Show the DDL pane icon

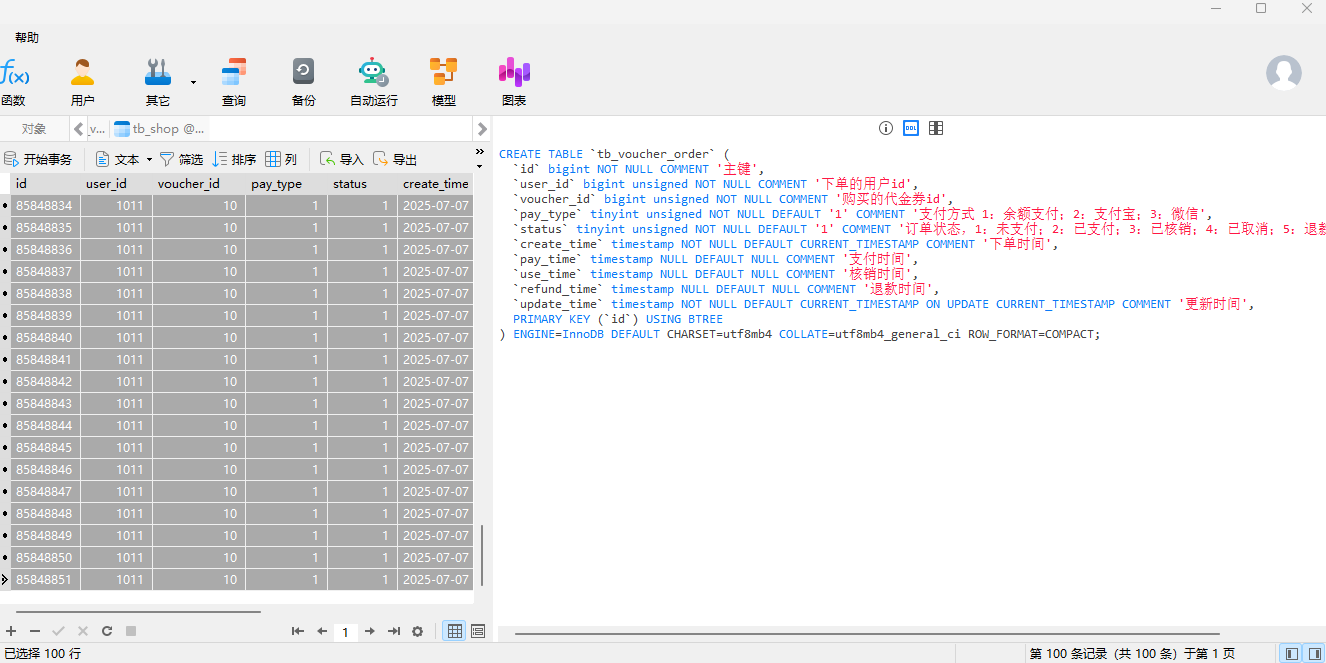tap(911, 128)
